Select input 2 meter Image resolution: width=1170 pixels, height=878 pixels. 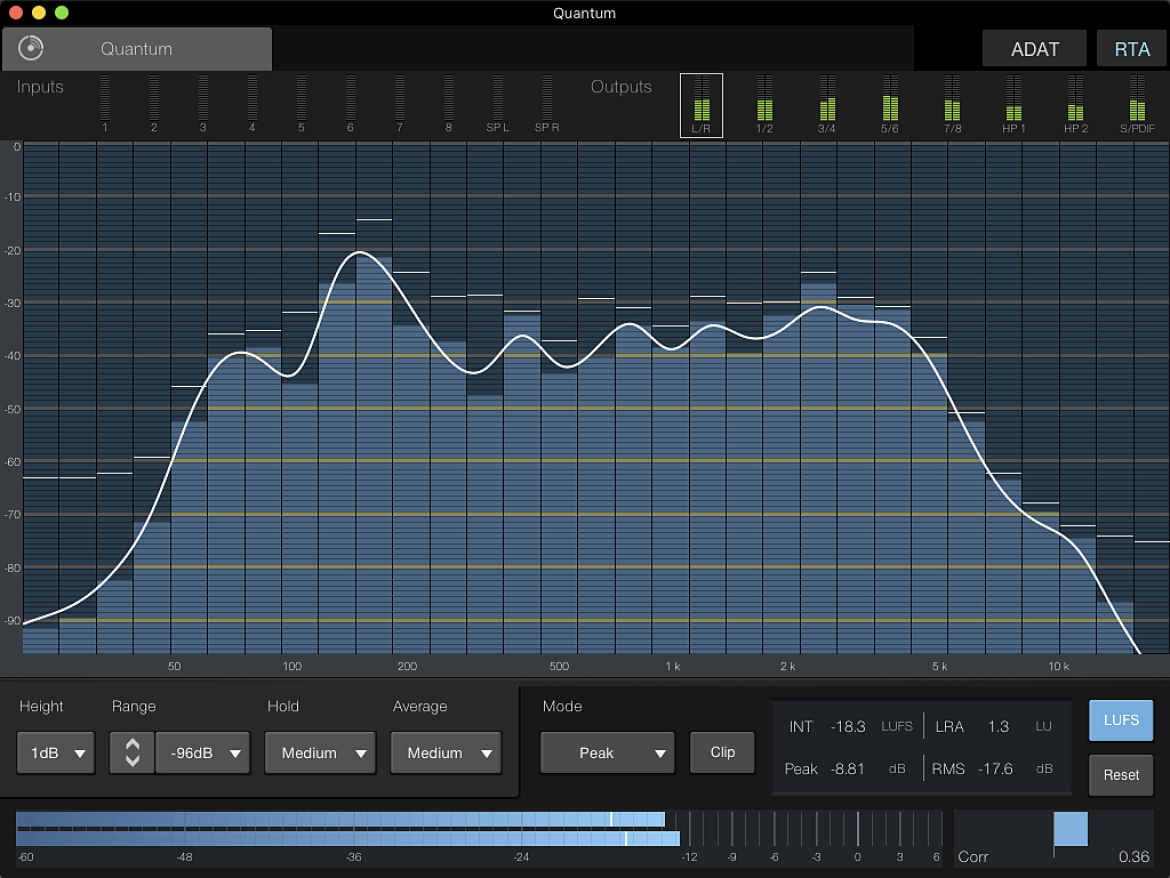[x=154, y=103]
